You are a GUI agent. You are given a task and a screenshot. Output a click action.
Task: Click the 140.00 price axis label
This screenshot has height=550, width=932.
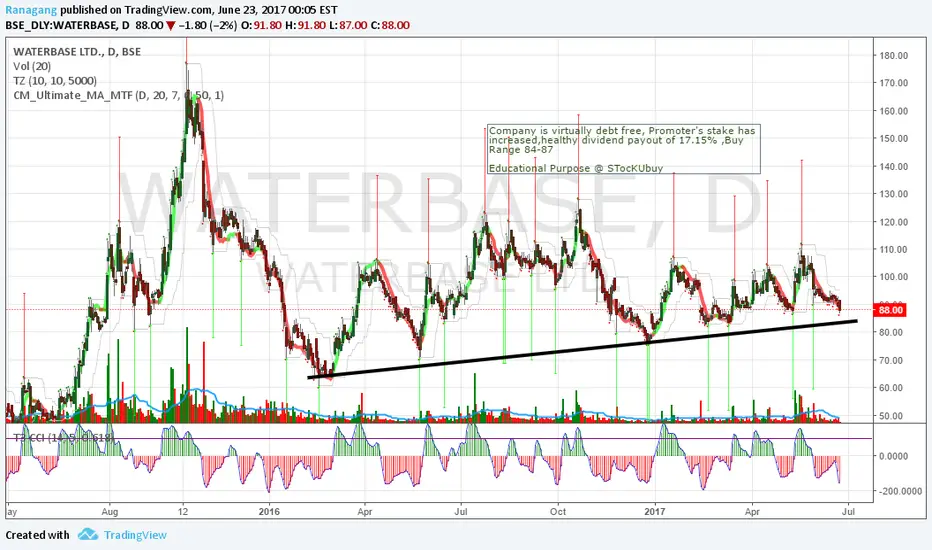tap(894, 166)
